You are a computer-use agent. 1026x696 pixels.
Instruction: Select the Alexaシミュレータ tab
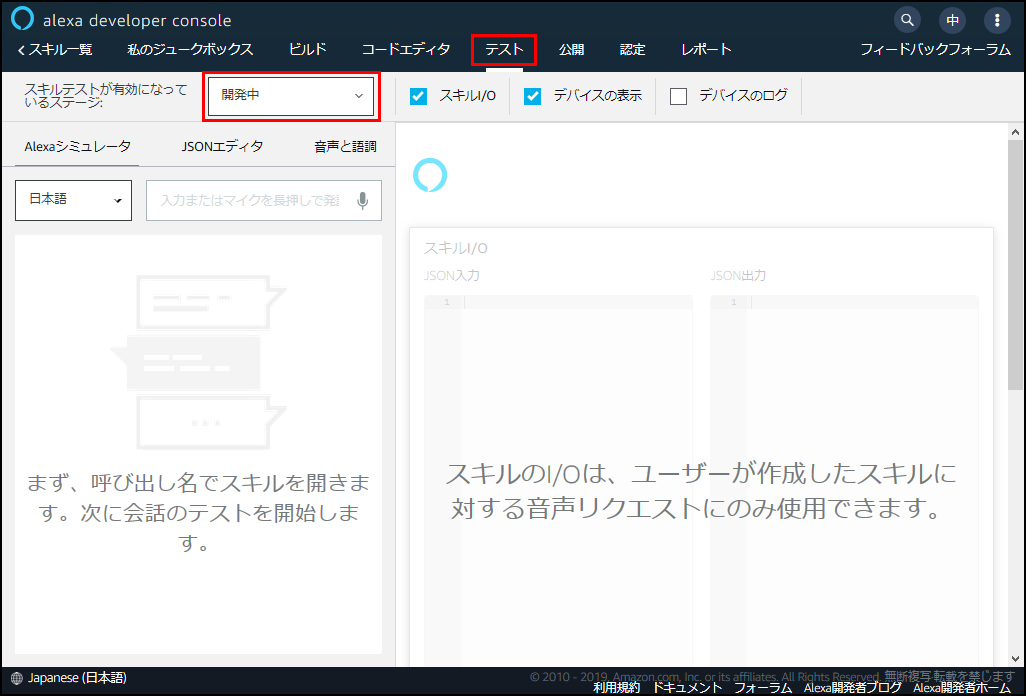77,147
